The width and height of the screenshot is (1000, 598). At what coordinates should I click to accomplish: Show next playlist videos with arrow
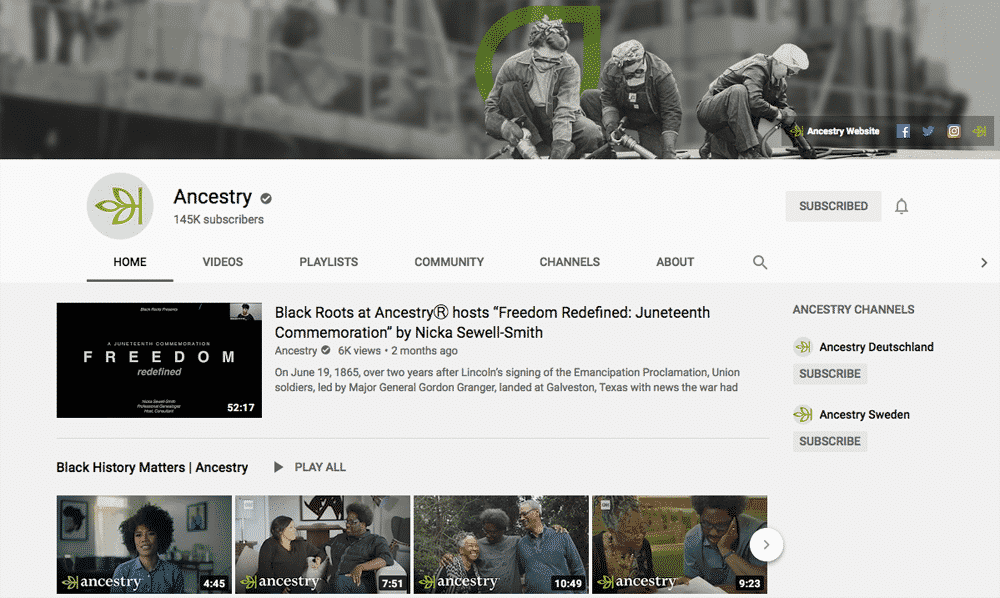coord(766,545)
